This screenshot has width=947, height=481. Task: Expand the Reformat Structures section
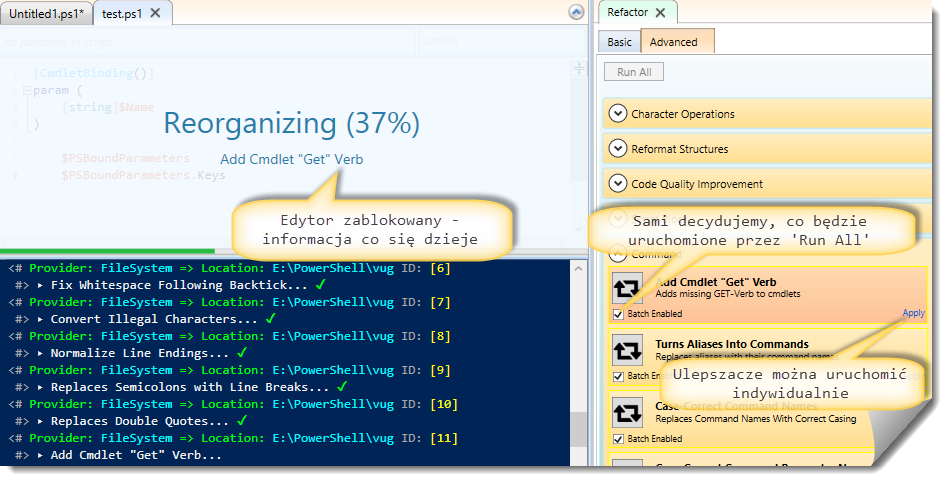click(x=617, y=149)
